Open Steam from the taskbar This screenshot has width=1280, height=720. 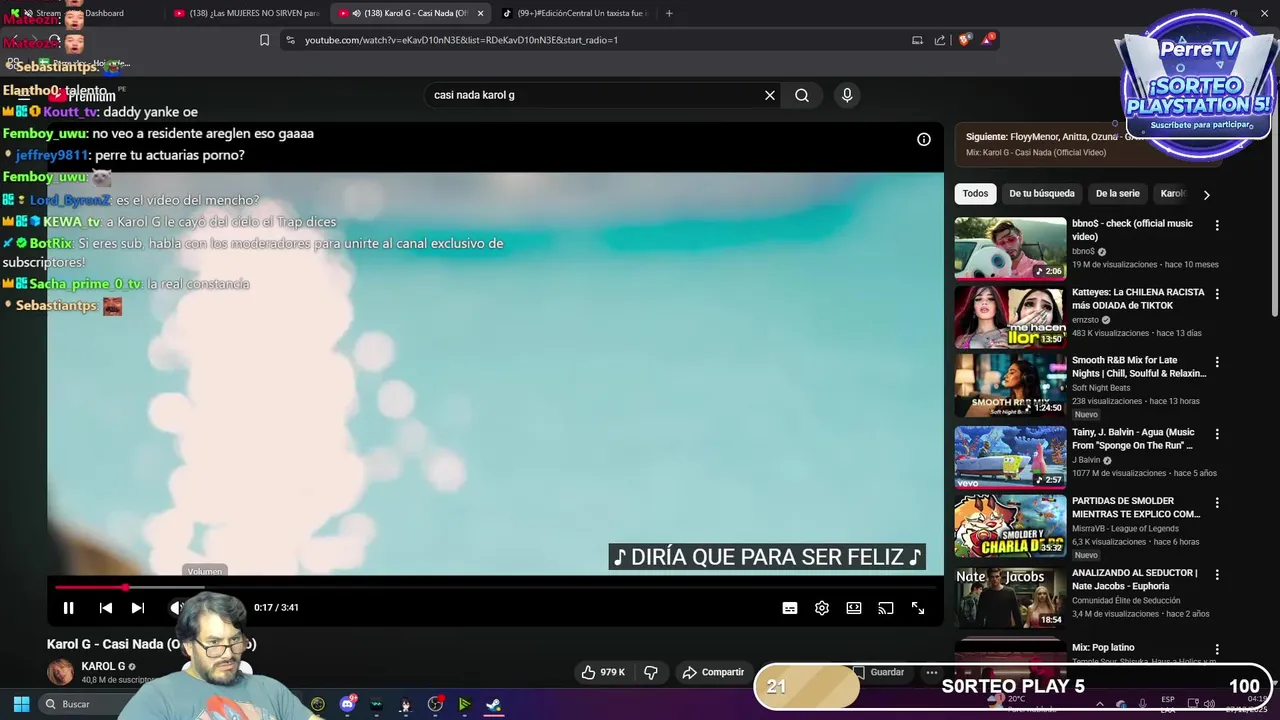(x=493, y=704)
